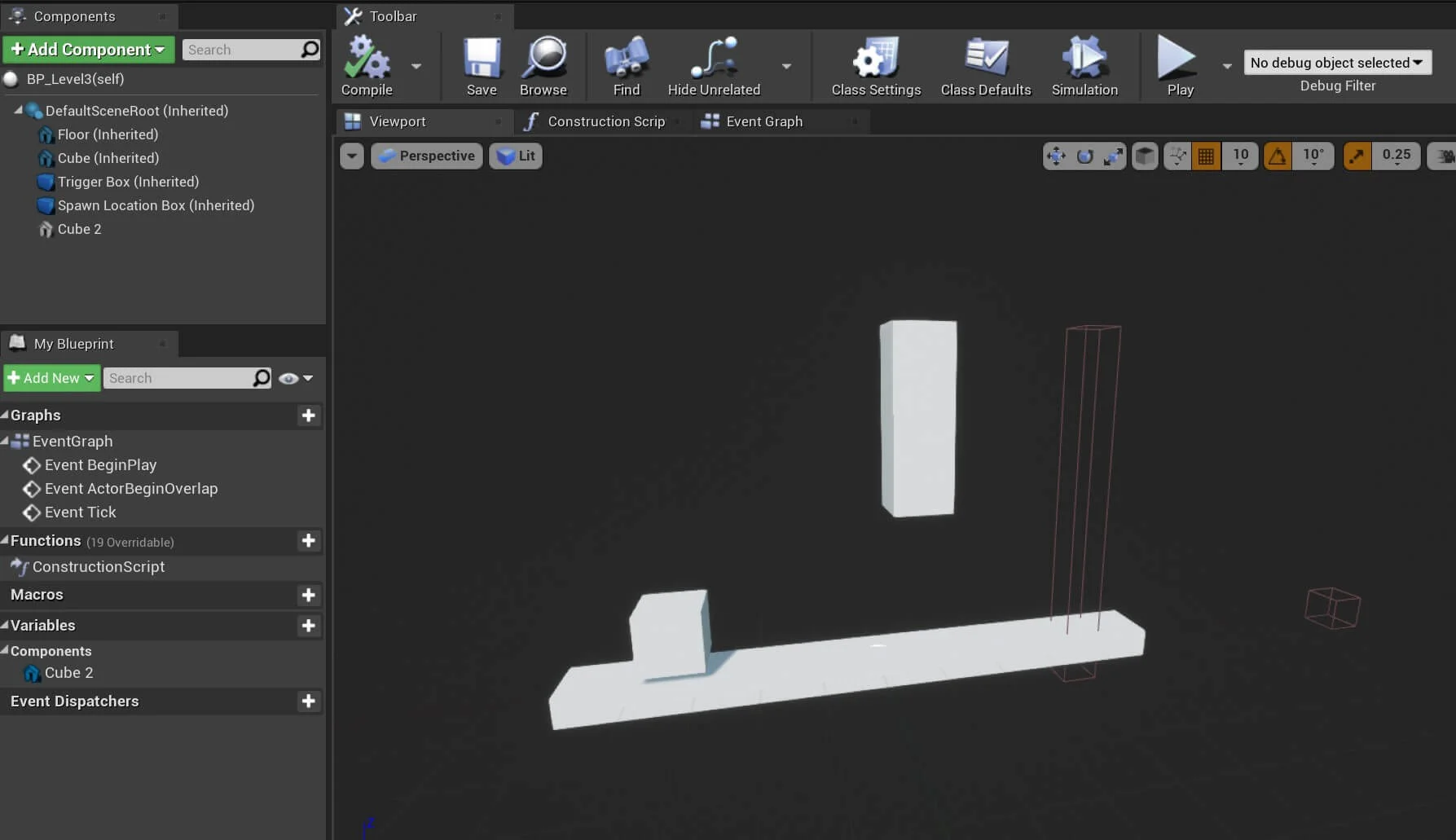Click the Add Component button
The width and height of the screenshot is (1456, 840).
88,50
